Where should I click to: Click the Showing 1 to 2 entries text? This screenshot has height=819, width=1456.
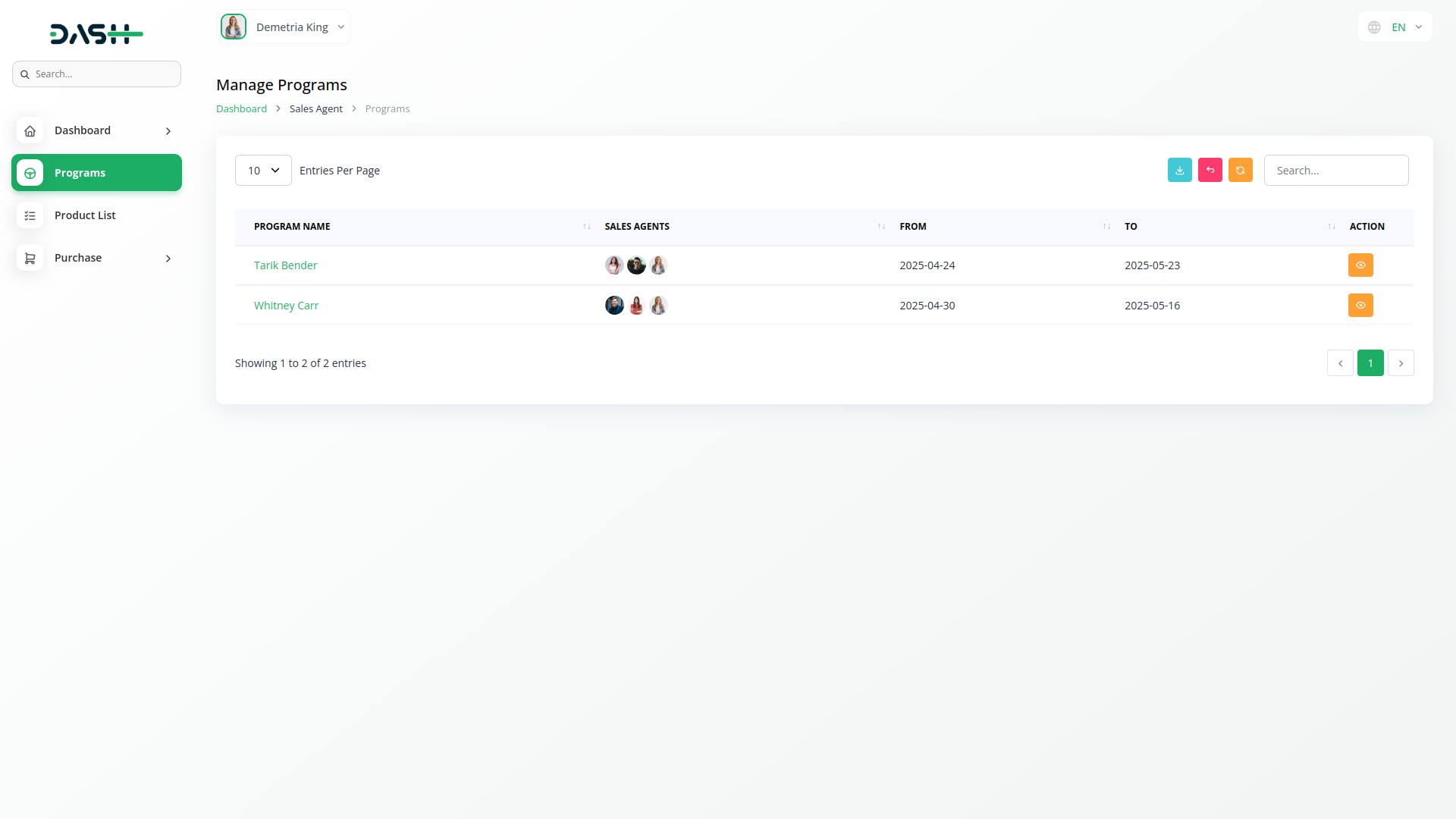[300, 363]
